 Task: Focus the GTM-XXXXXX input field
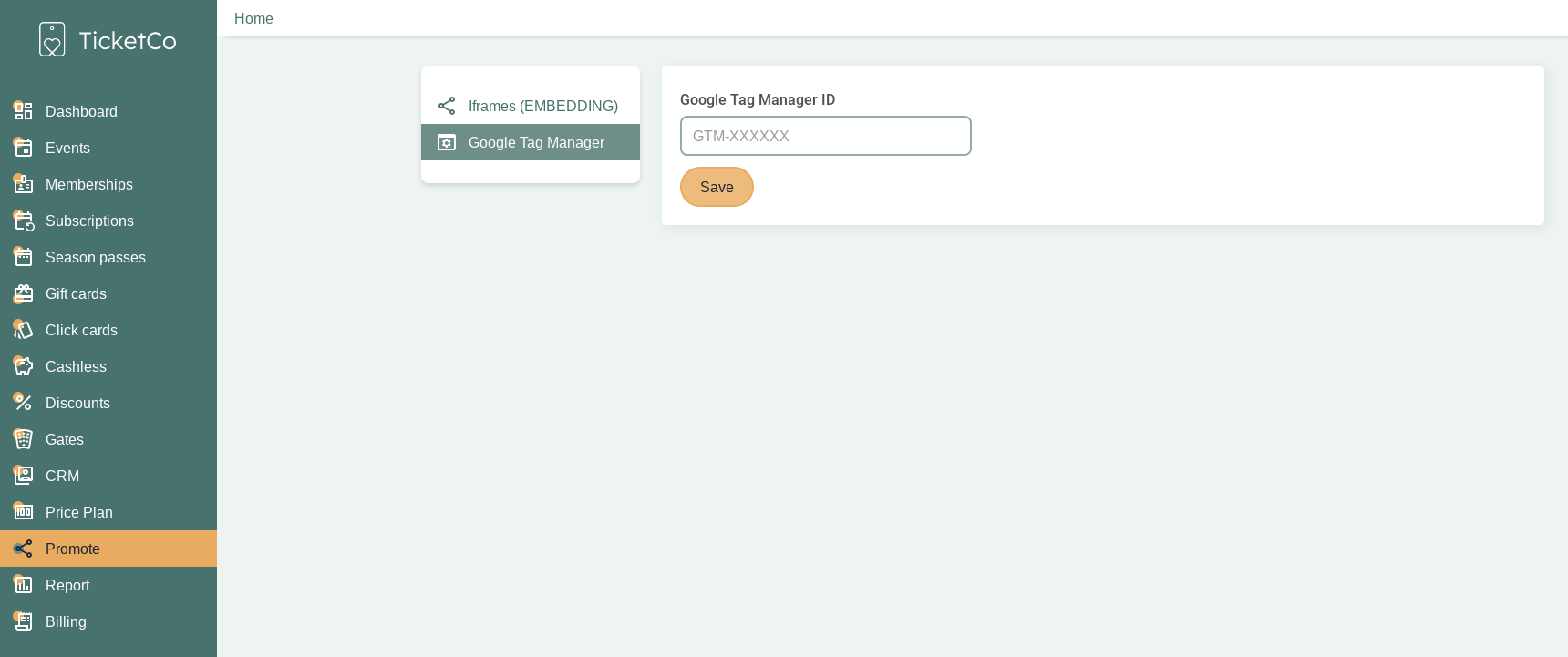pyautogui.click(x=826, y=136)
